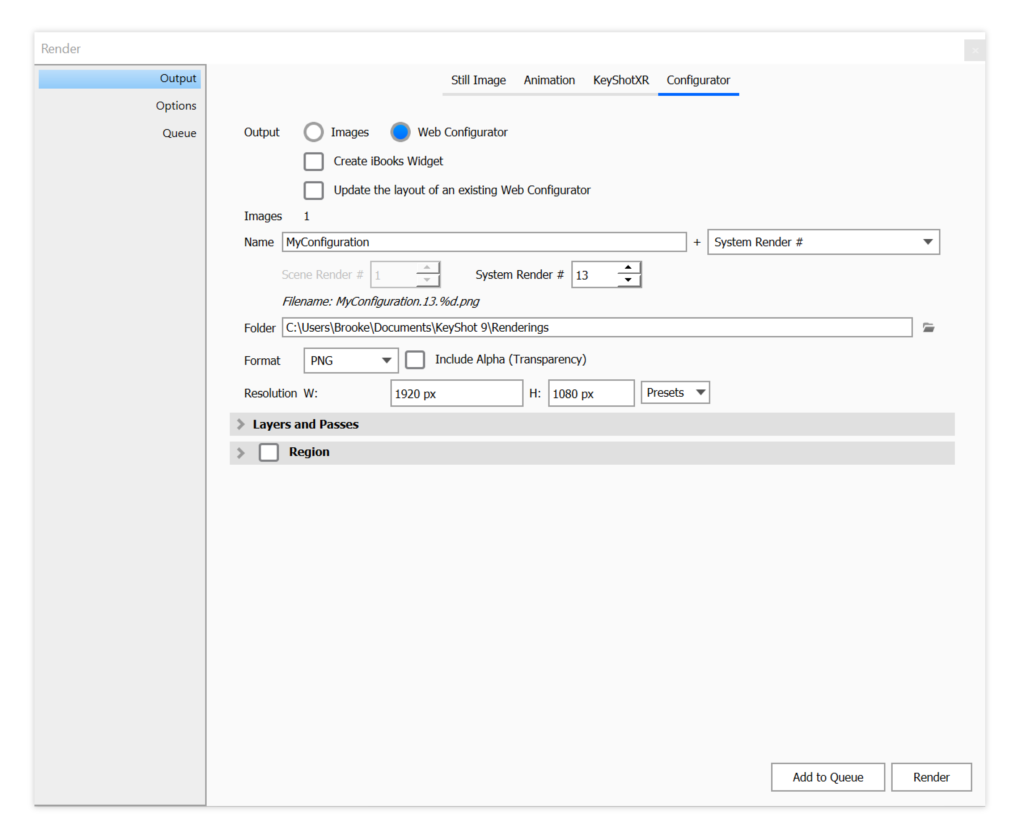This screenshot has height=835, width=1024.
Task: Click the Add to Queue button
Action: click(827, 777)
